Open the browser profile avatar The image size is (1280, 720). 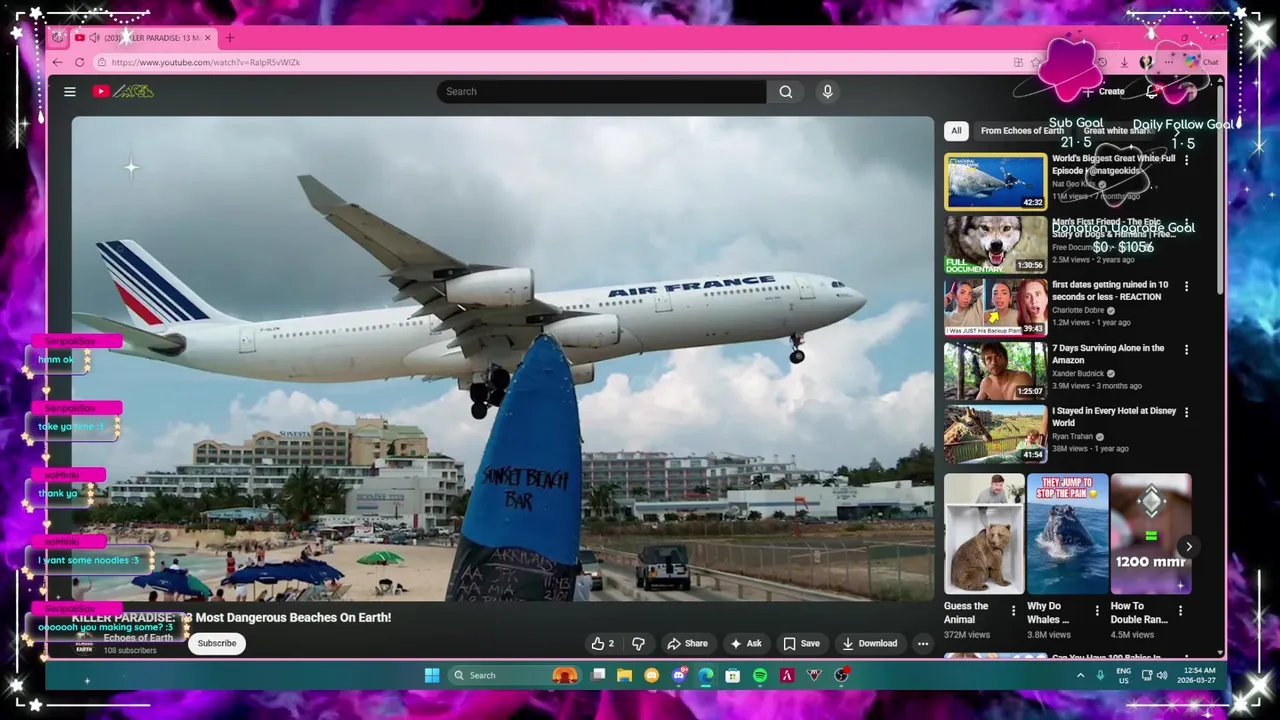tap(1146, 62)
